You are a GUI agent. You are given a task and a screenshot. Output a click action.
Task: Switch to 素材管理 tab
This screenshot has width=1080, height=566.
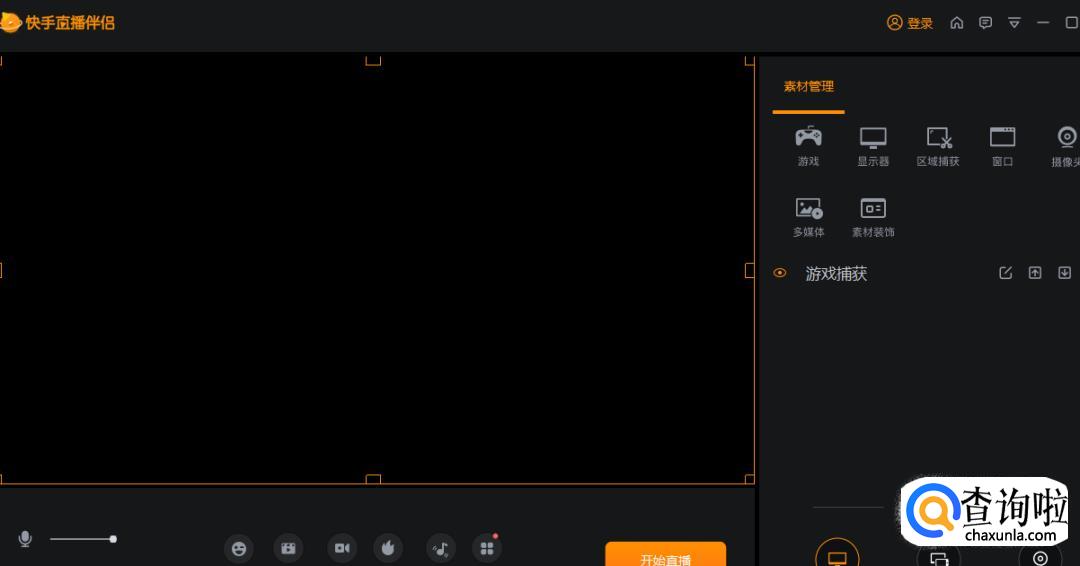[809, 87]
